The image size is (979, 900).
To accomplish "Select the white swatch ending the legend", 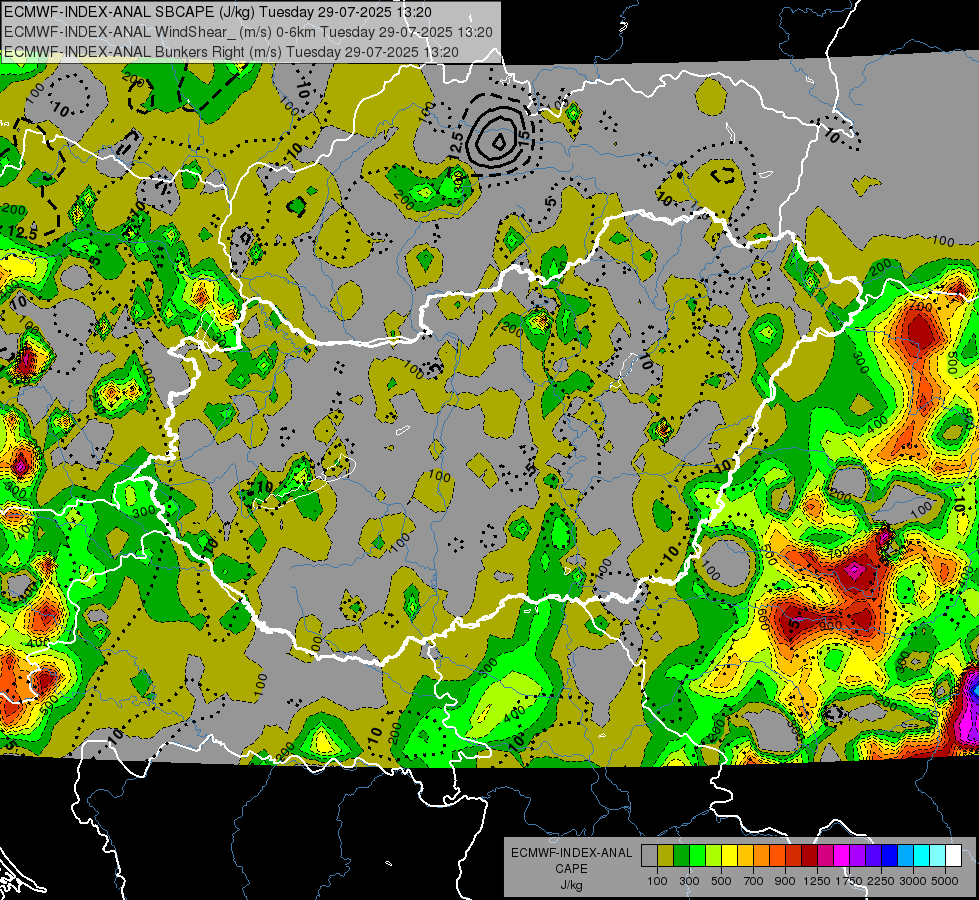I will click(x=953, y=856).
